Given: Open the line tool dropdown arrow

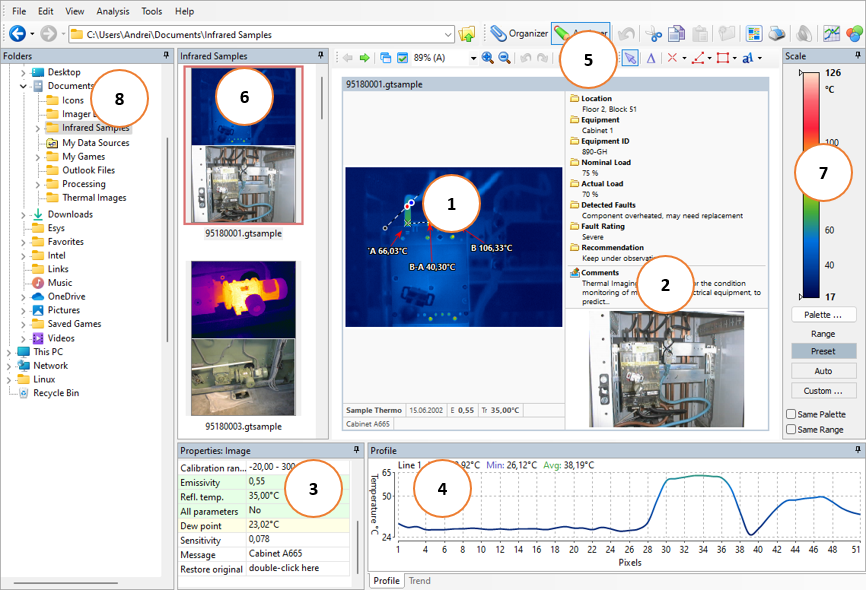Looking at the screenshot, I should click(709, 58).
